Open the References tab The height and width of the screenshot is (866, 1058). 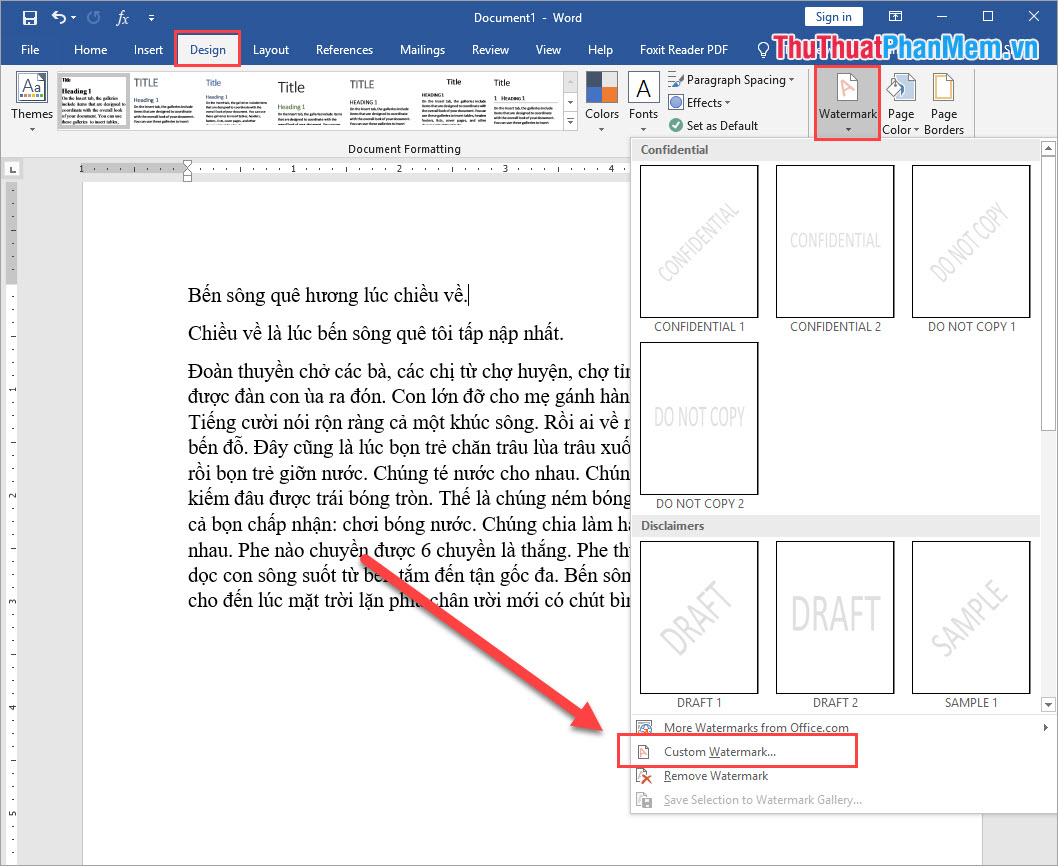pos(344,49)
